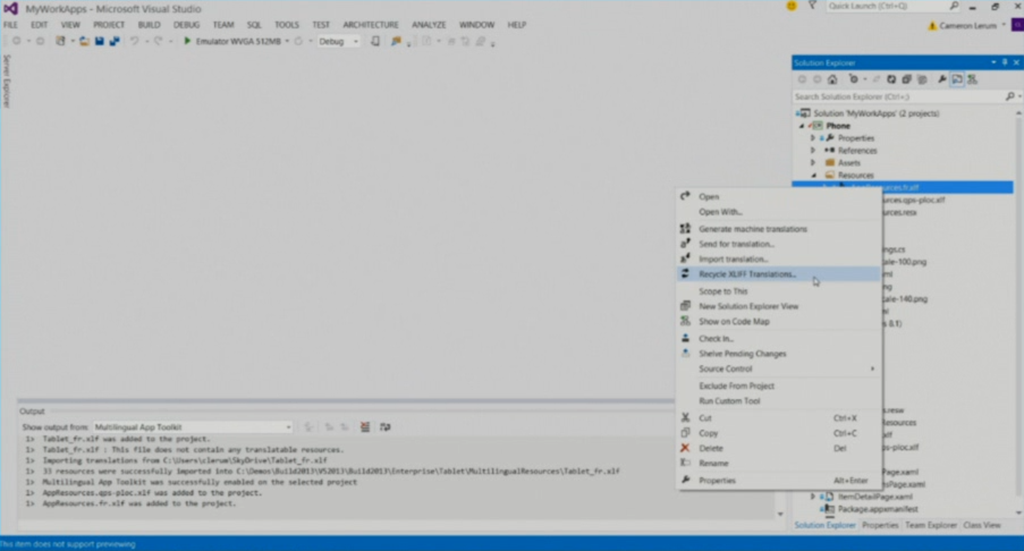Pin the Solution Explorer panel

click(1004, 63)
